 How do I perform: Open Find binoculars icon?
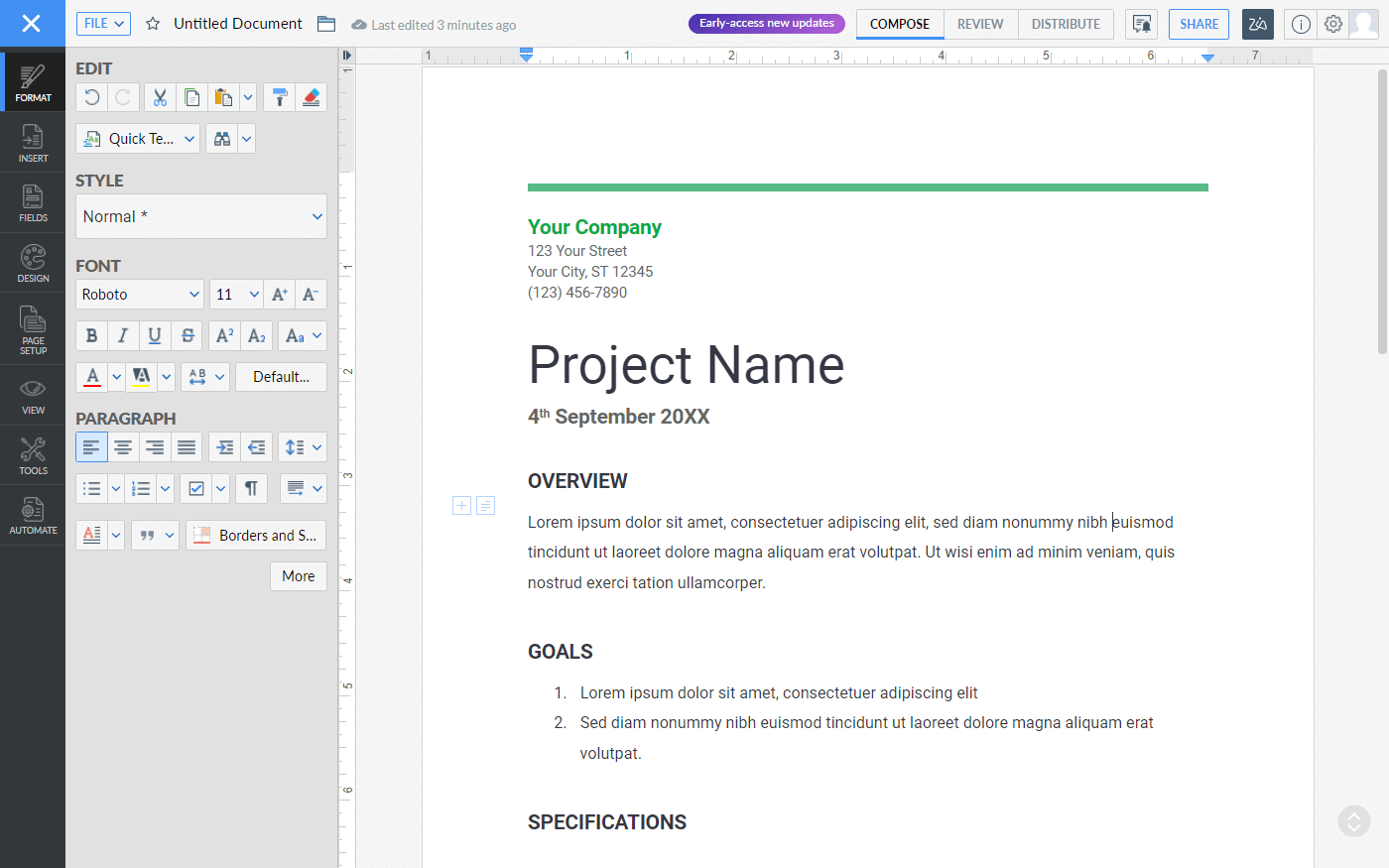coord(221,139)
